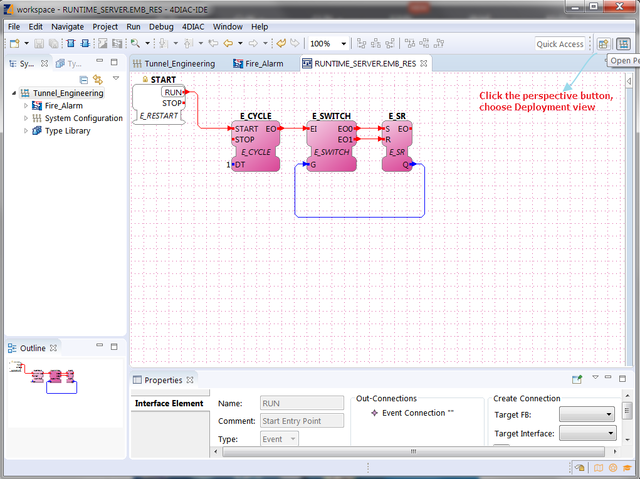
Task: Click the RUN output of START block
Action: click(x=173, y=92)
